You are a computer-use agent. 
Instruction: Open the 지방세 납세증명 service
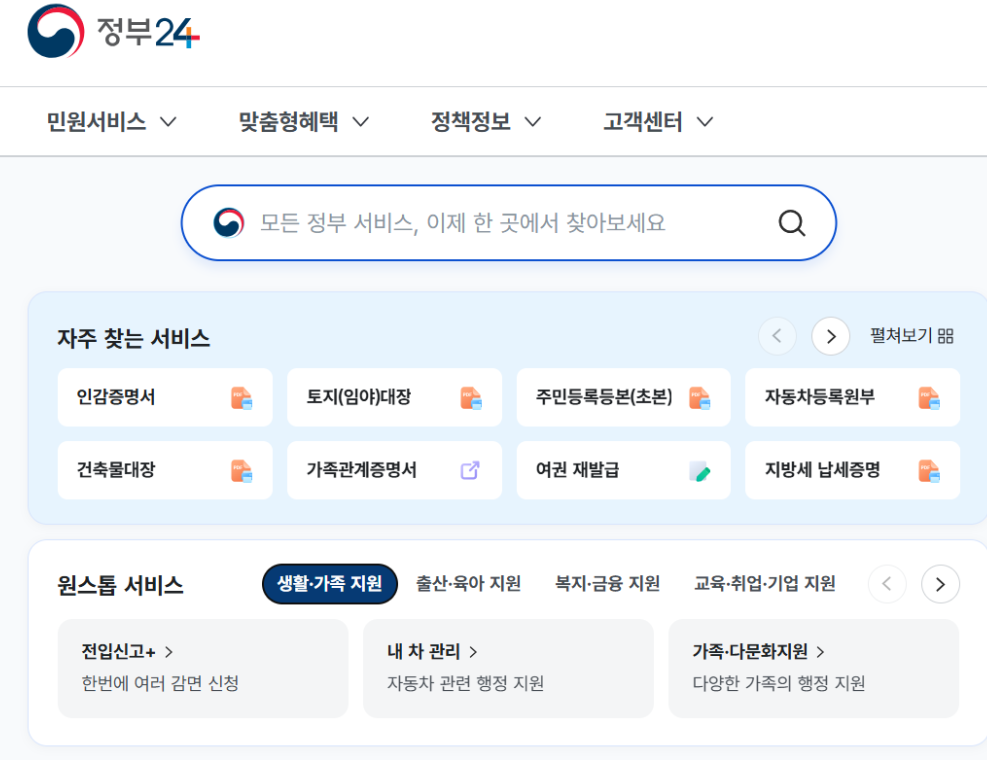pos(853,470)
